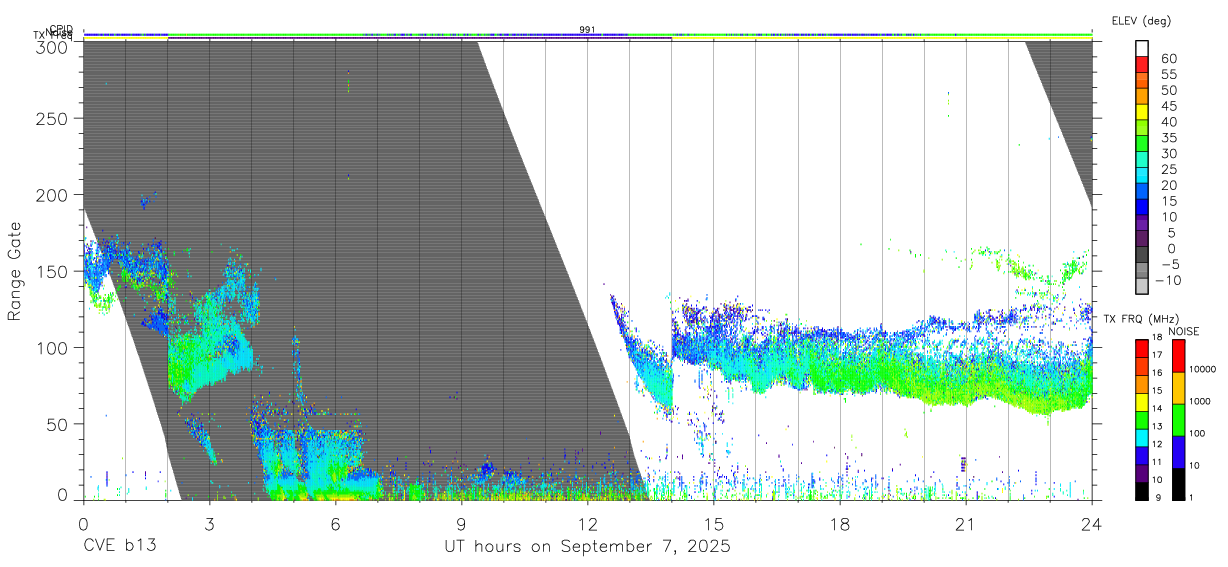Click the 18 tick on UT hours axis

point(840,524)
